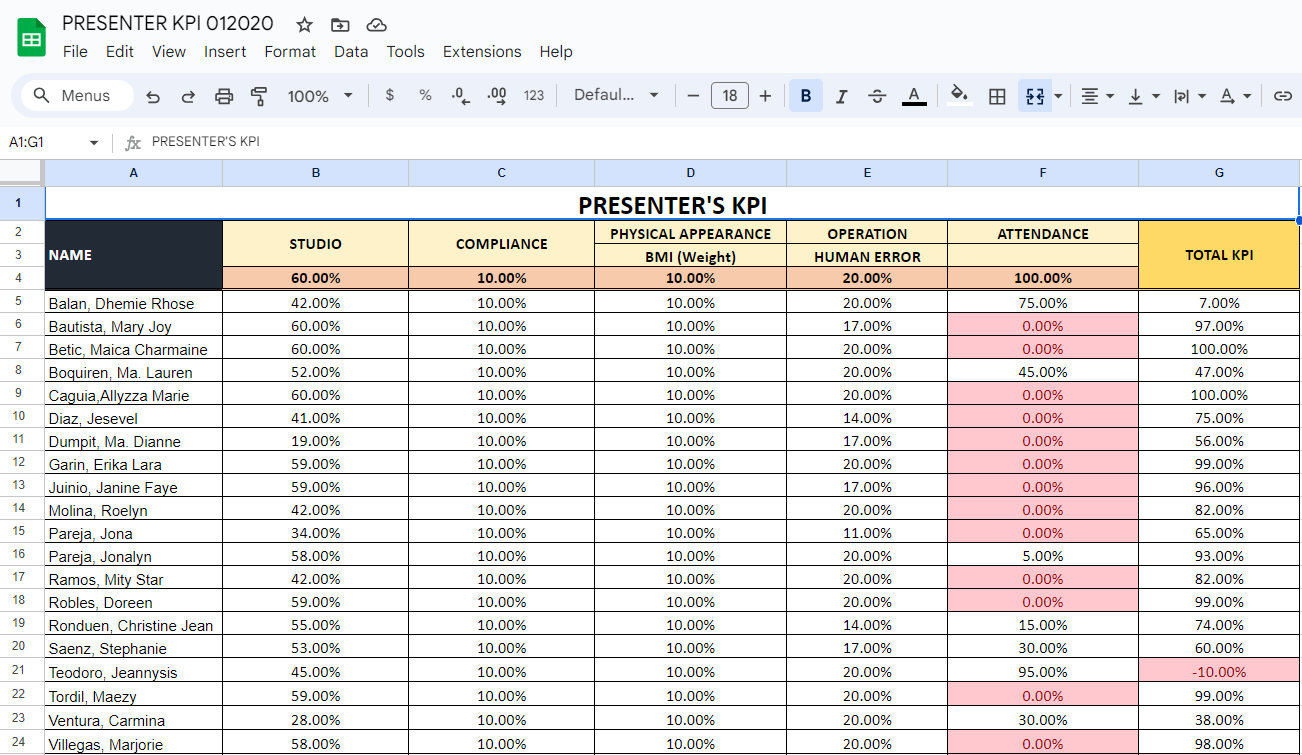The width and height of the screenshot is (1302, 755).
Task: Decrease font size with minus button
Action: tap(693, 96)
